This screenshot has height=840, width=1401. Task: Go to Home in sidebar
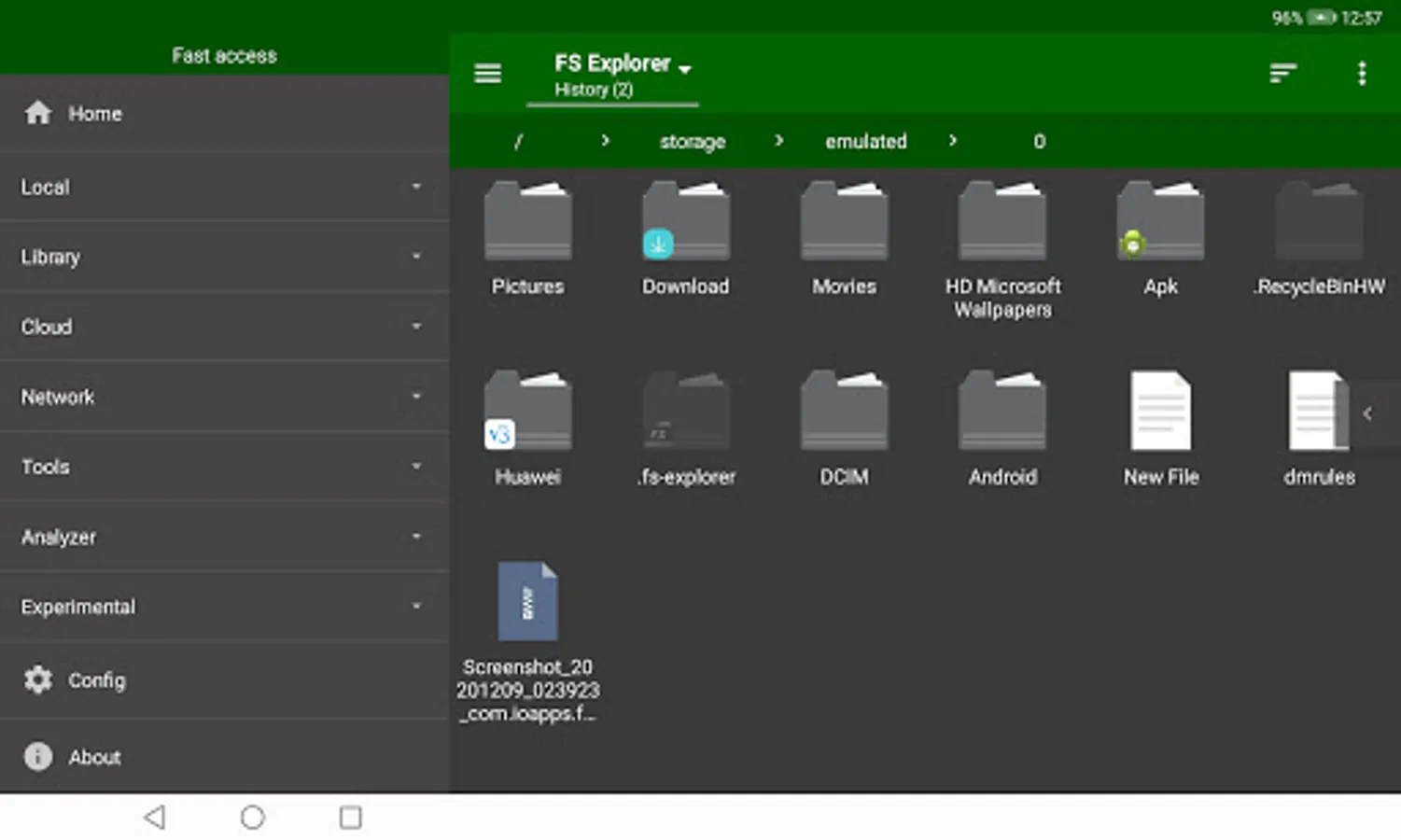(93, 114)
